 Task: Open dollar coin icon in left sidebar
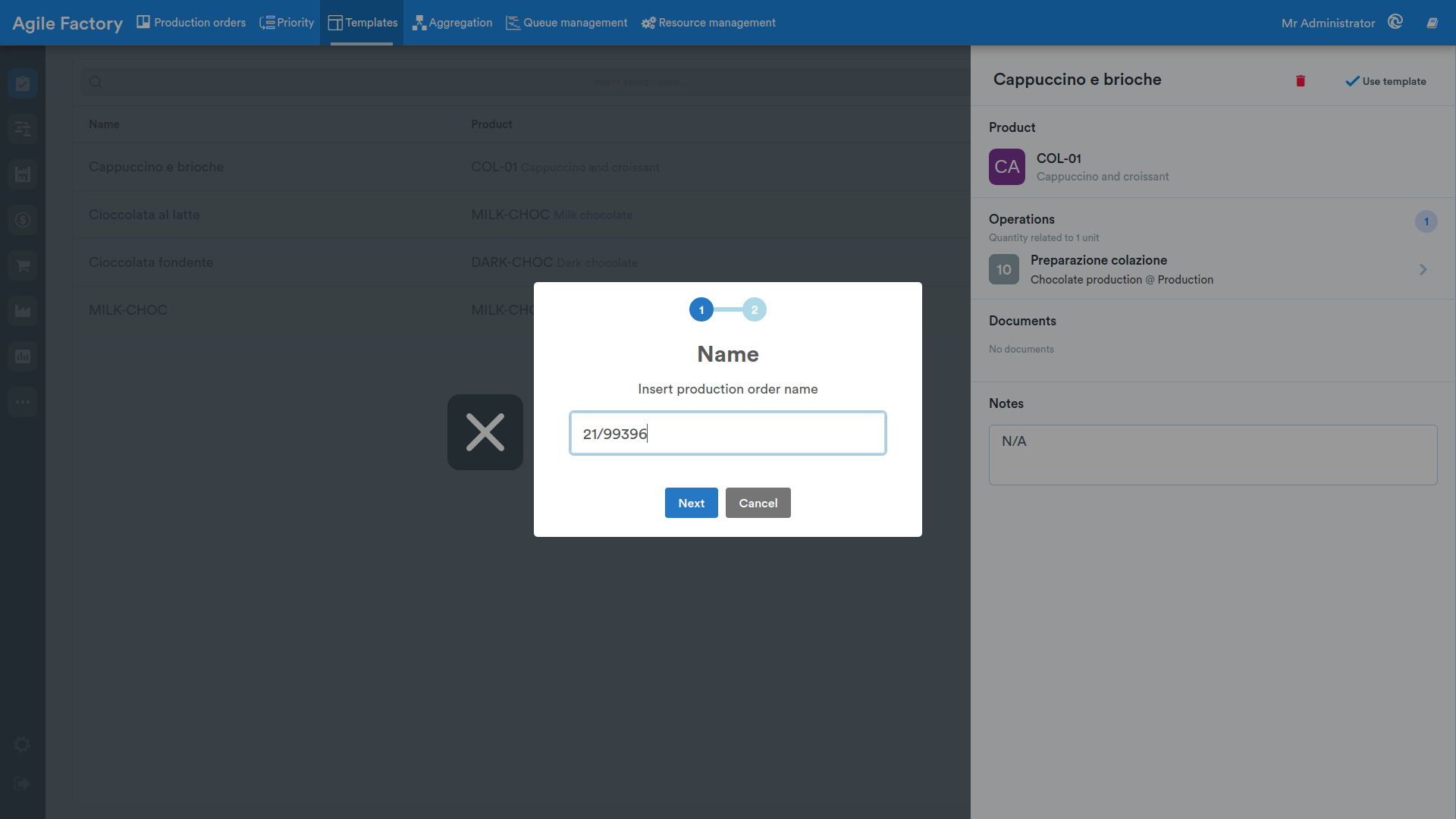23,220
